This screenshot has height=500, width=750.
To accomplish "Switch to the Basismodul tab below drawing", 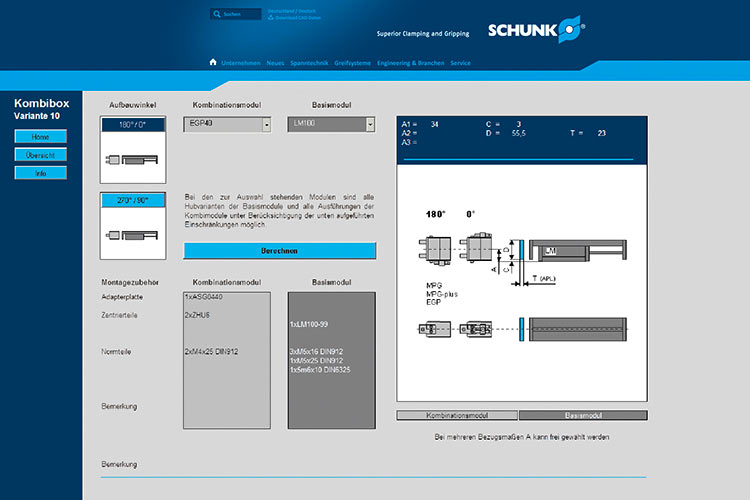I will tap(583, 415).
